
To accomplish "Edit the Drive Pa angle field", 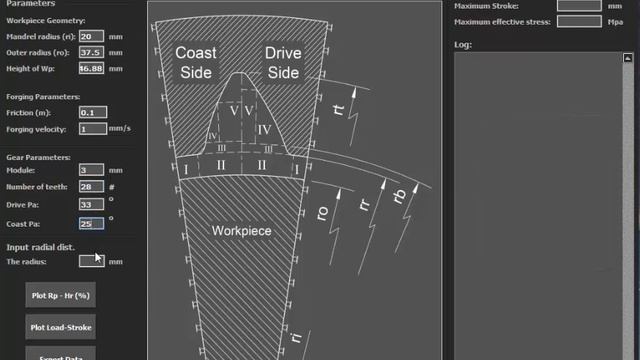I will (91, 204).
